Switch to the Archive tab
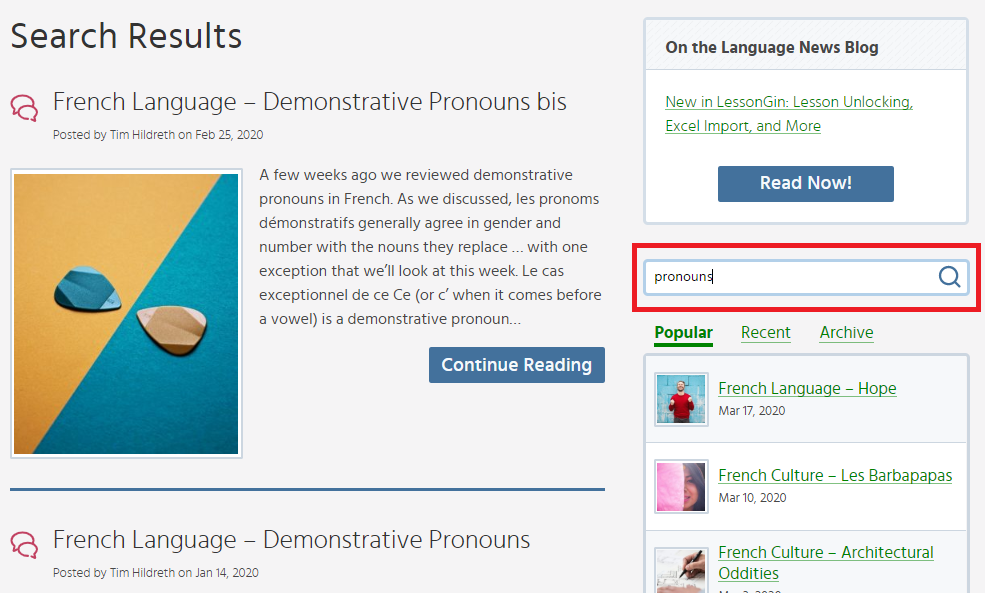985x593 pixels. coord(846,333)
